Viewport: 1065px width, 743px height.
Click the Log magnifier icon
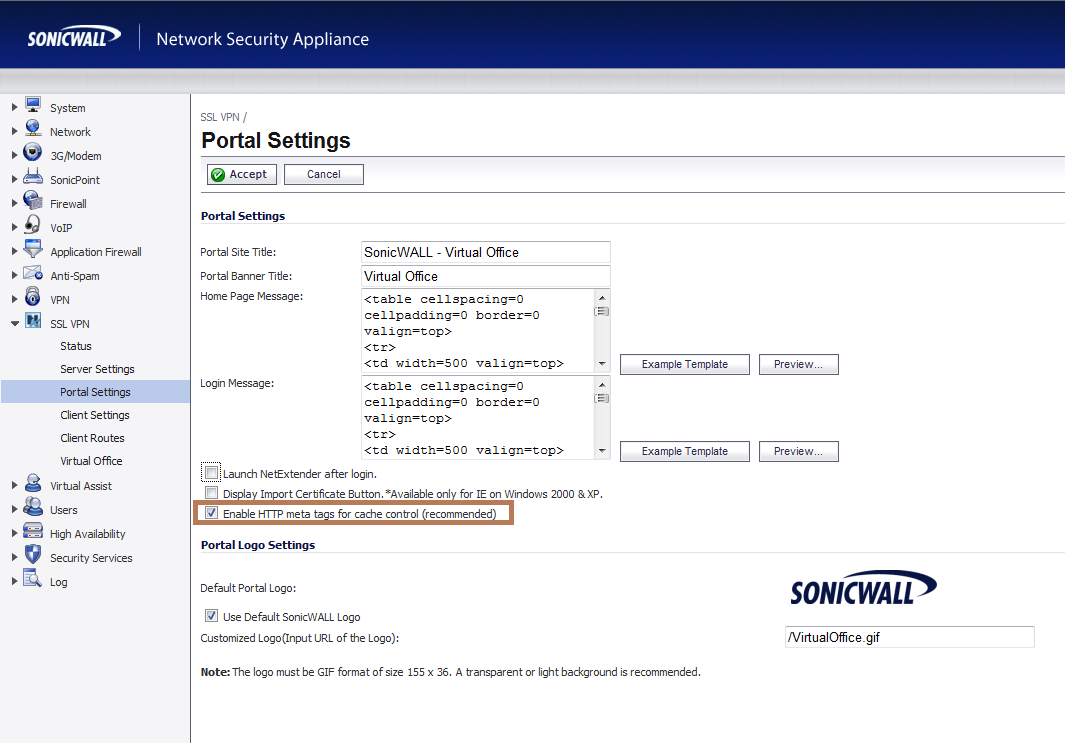(33, 579)
